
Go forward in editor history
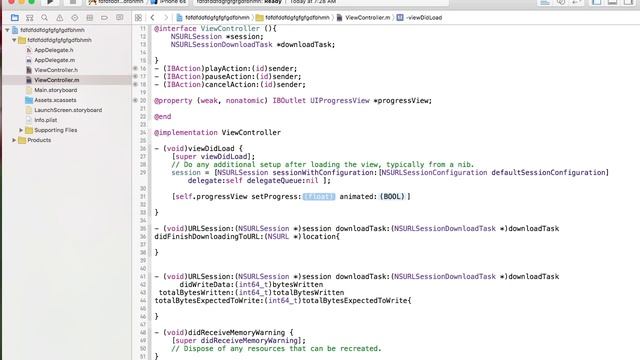166,18
